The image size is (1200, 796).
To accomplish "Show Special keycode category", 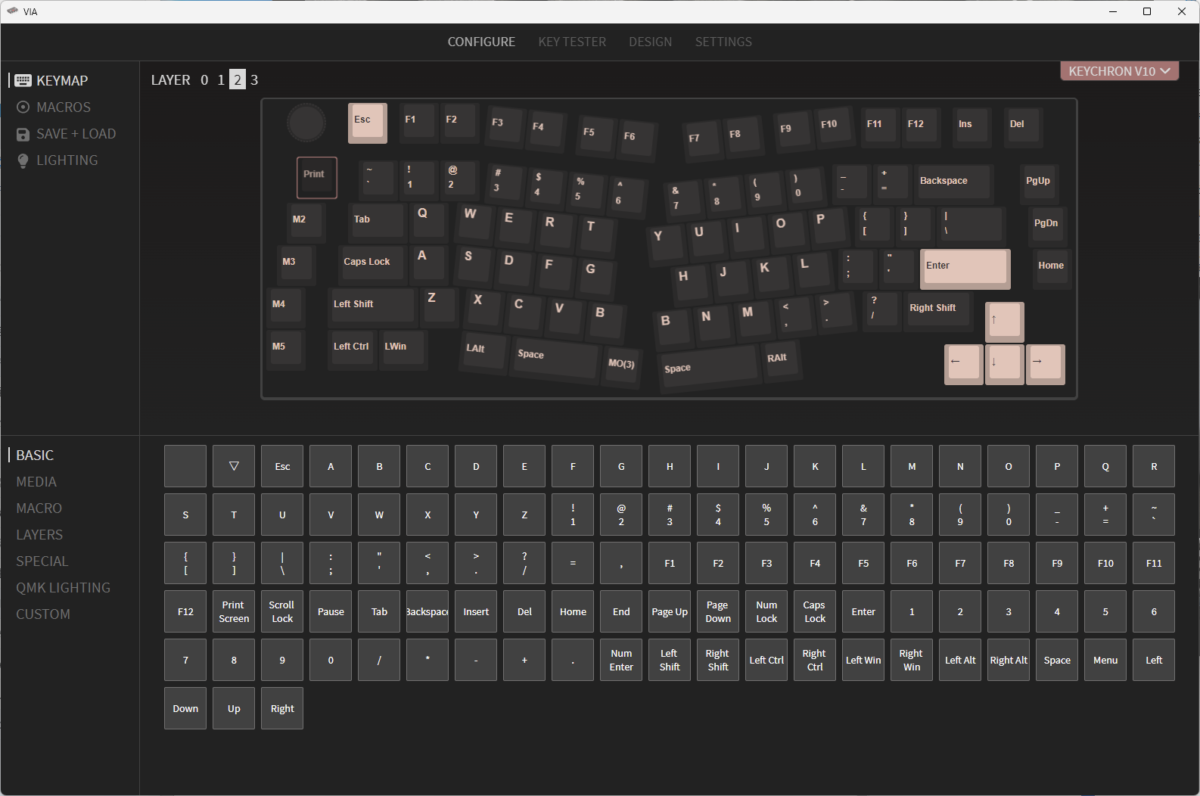I will [x=42, y=561].
